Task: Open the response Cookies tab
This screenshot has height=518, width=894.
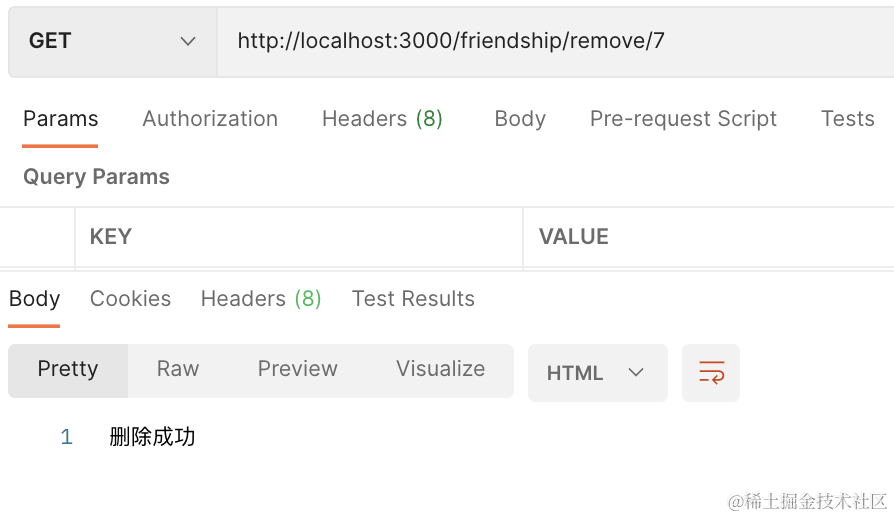Action: 131,299
